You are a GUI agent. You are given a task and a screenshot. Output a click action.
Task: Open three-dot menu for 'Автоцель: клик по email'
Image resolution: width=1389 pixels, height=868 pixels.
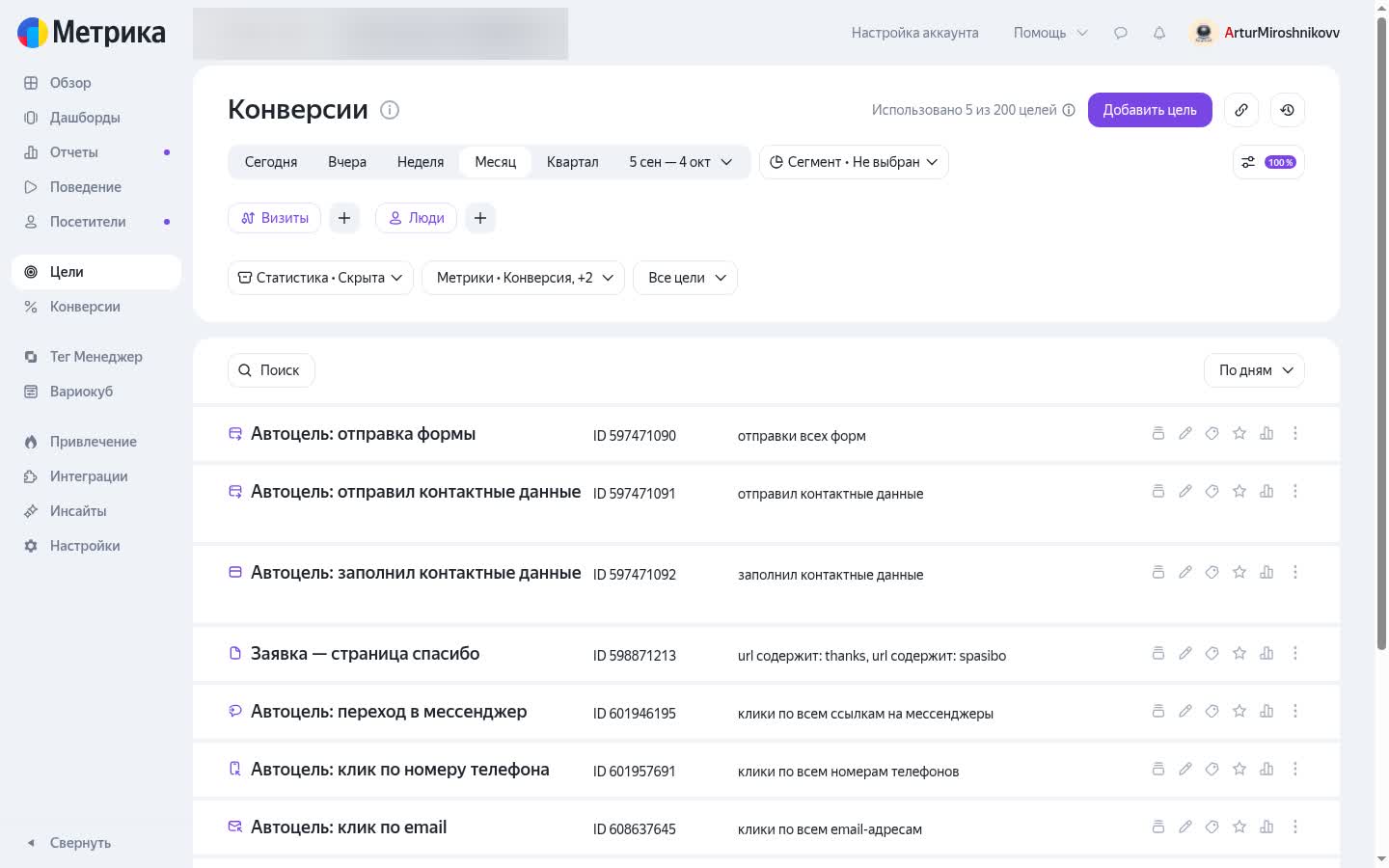pyautogui.click(x=1295, y=827)
